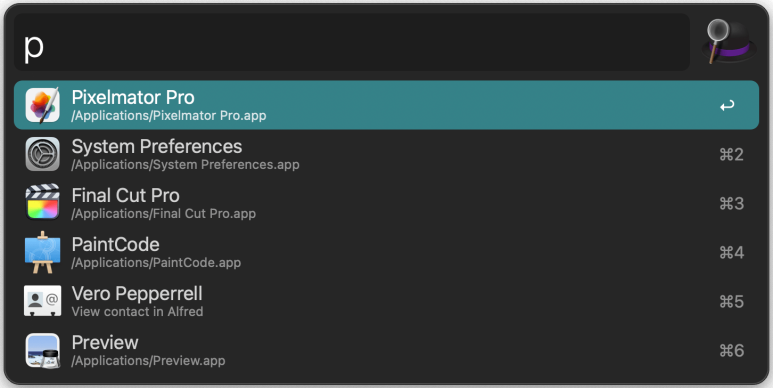Screen dimensions: 773x388
Task: Click the Vero Pepperrell contact card icon
Action: coord(42,301)
